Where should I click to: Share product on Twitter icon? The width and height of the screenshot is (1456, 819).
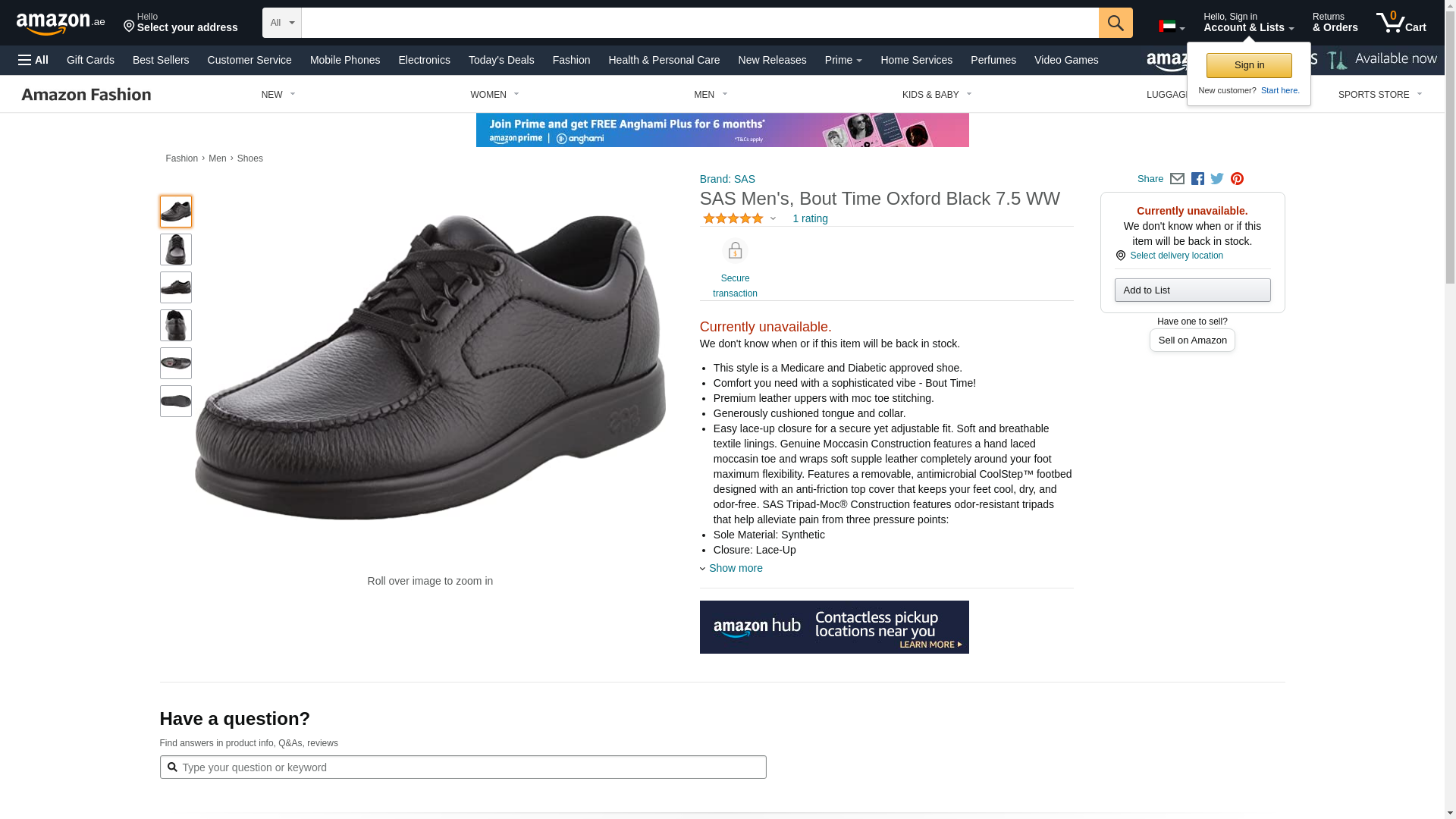click(x=1217, y=179)
